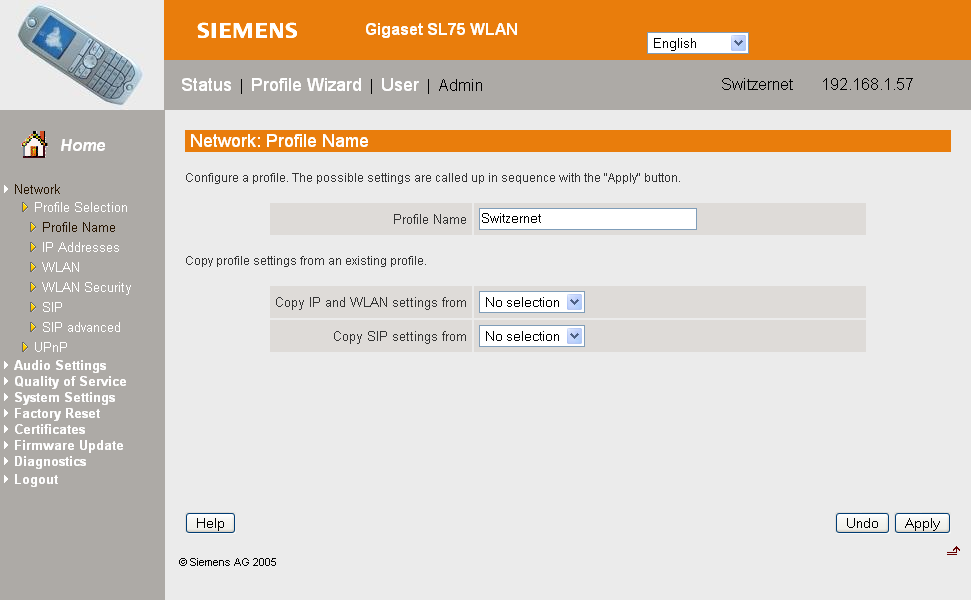Click the Logout link
Screen dimensions: 971x600
[x=36, y=480]
